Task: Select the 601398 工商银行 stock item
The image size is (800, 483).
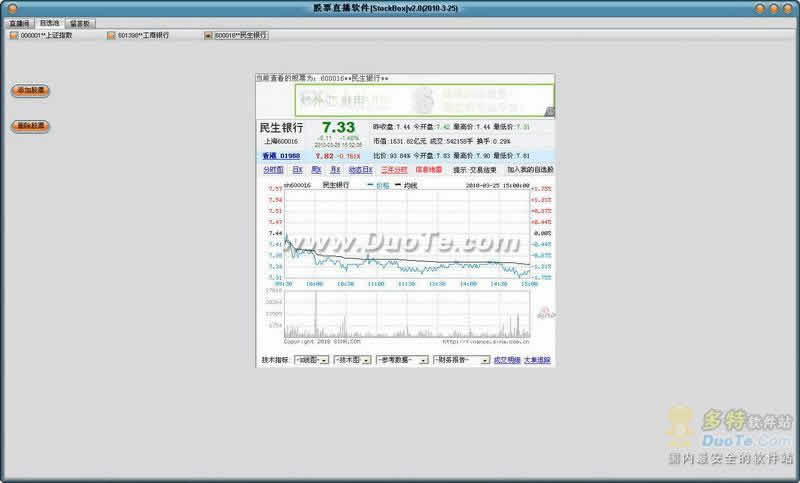Action: [x=140, y=36]
